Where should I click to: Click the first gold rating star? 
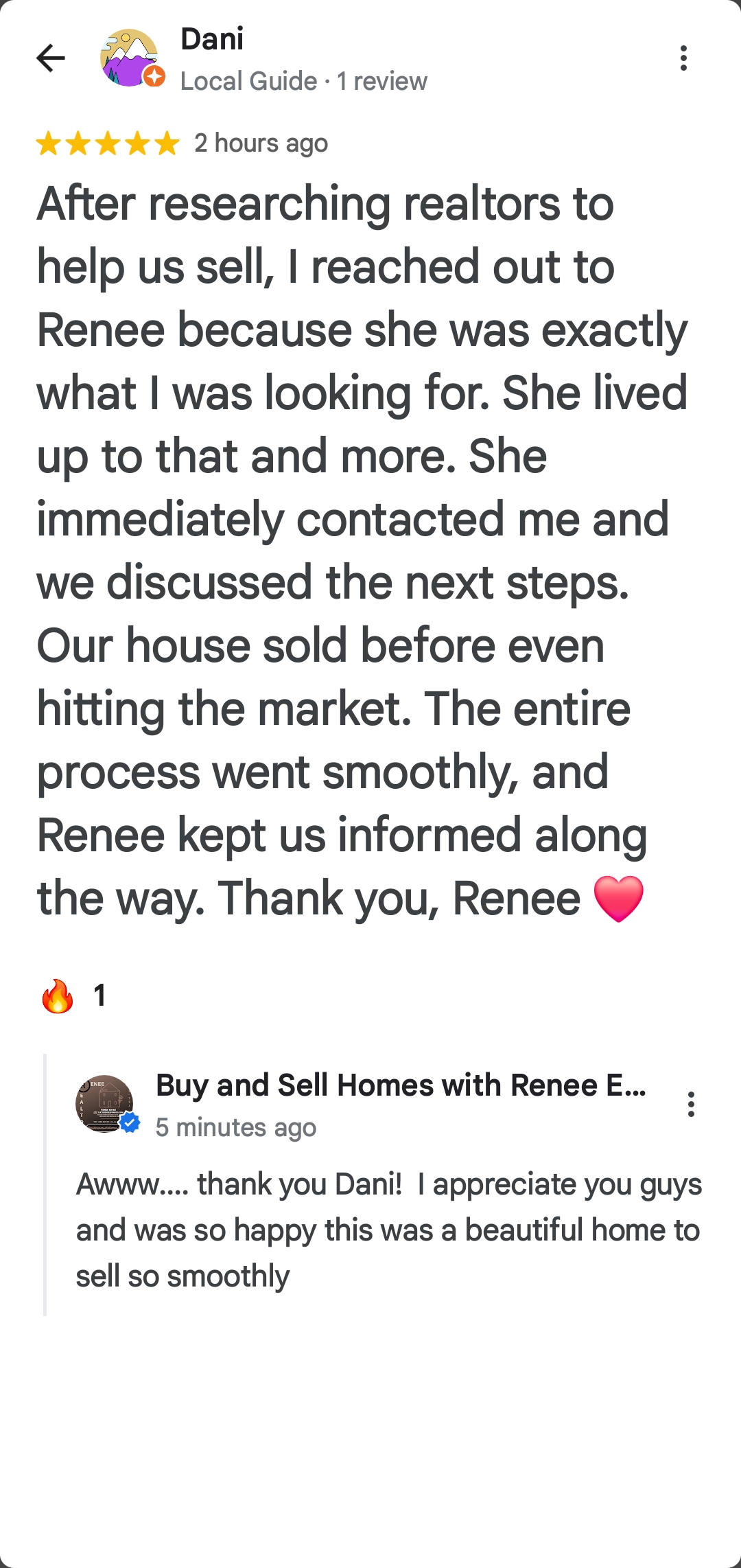coord(48,144)
